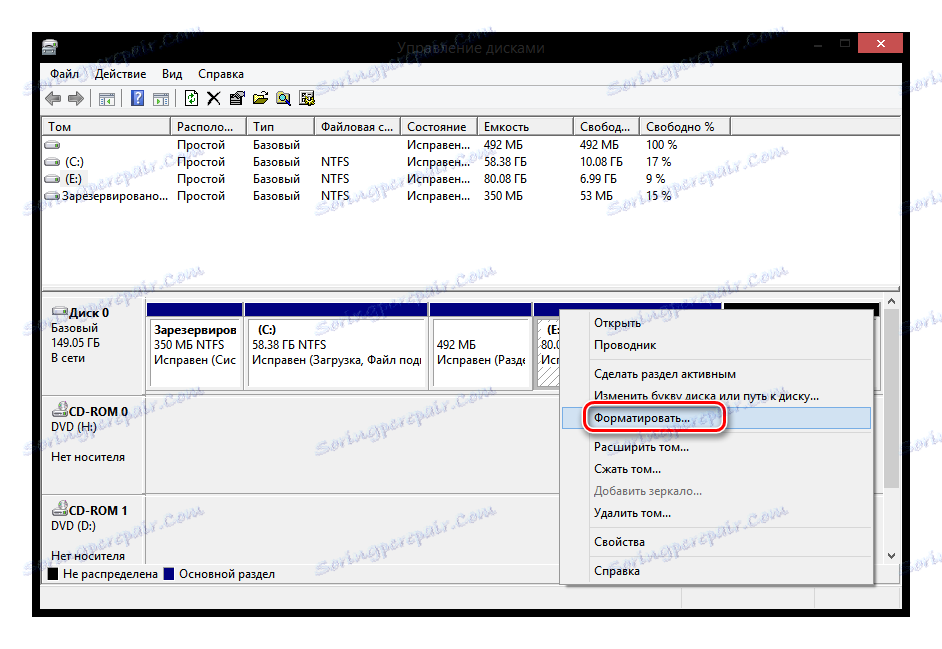942x649 pixels.
Task: Toggle the action pane toolbar icon
Action: tap(161, 99)
